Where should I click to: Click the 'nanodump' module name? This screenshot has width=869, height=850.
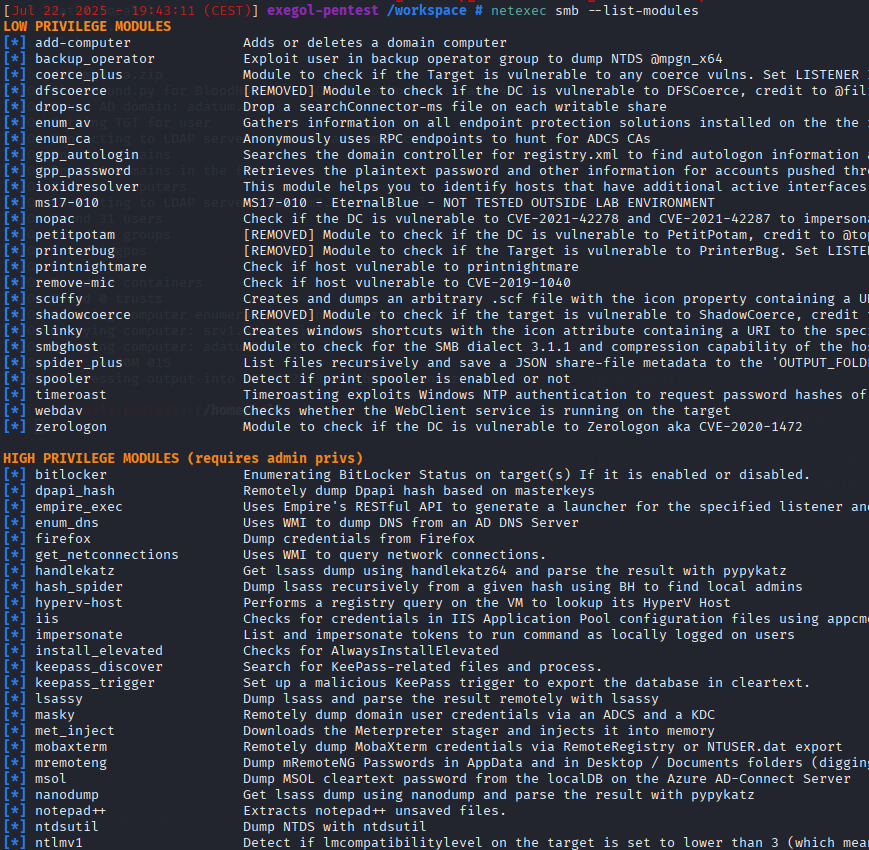[67, 795]
